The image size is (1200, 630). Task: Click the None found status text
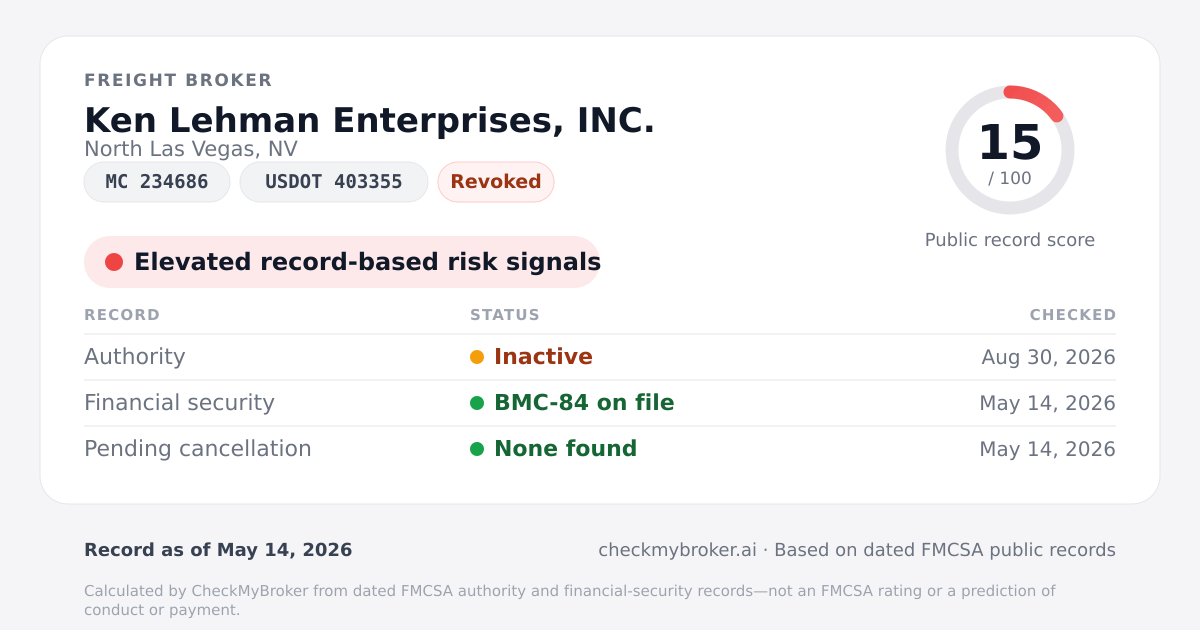(x=565, y=449)
